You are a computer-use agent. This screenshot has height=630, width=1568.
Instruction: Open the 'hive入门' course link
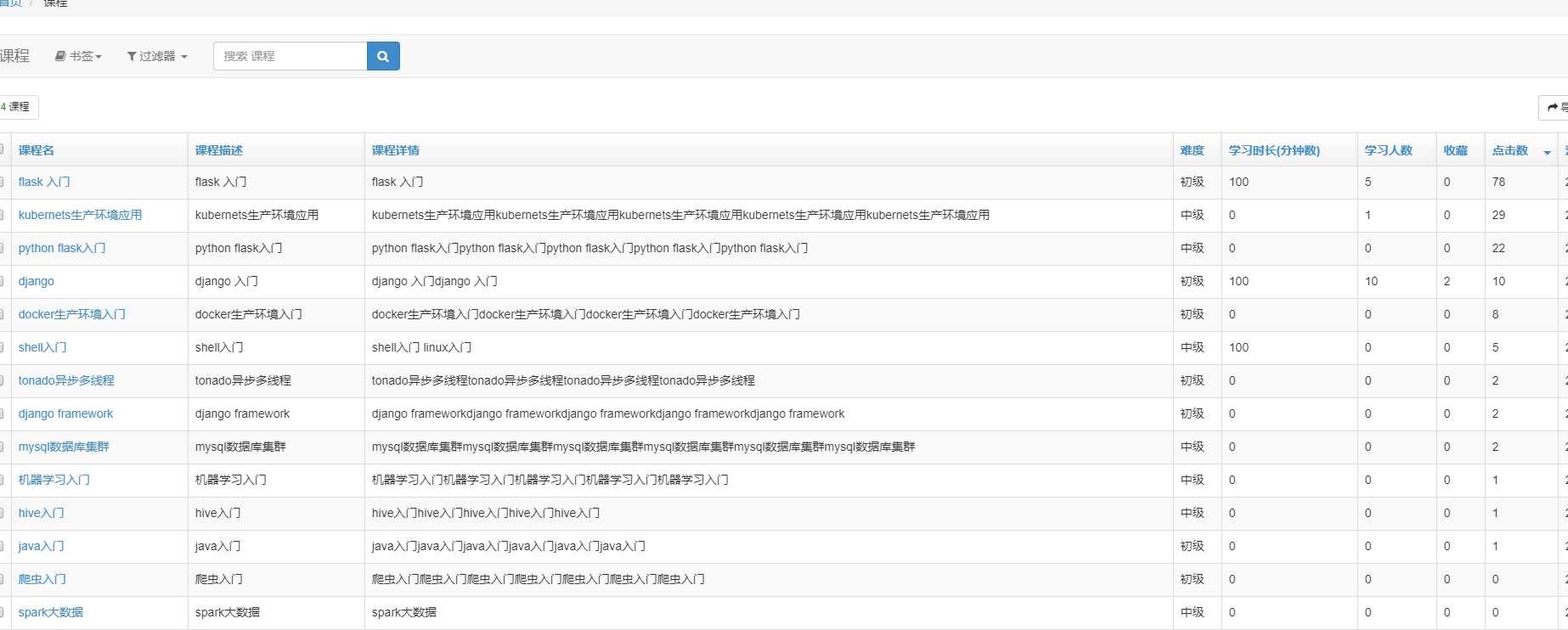pyautogui.click(x=42, y=513)
